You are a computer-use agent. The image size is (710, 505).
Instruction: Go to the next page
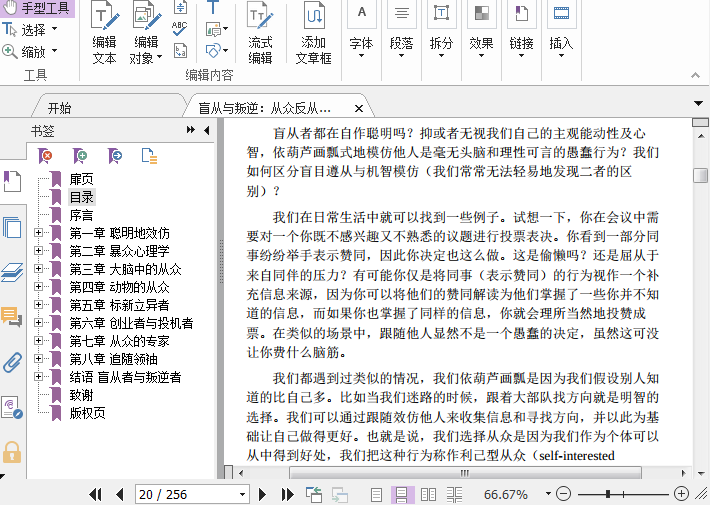click(x=262, y=494)
